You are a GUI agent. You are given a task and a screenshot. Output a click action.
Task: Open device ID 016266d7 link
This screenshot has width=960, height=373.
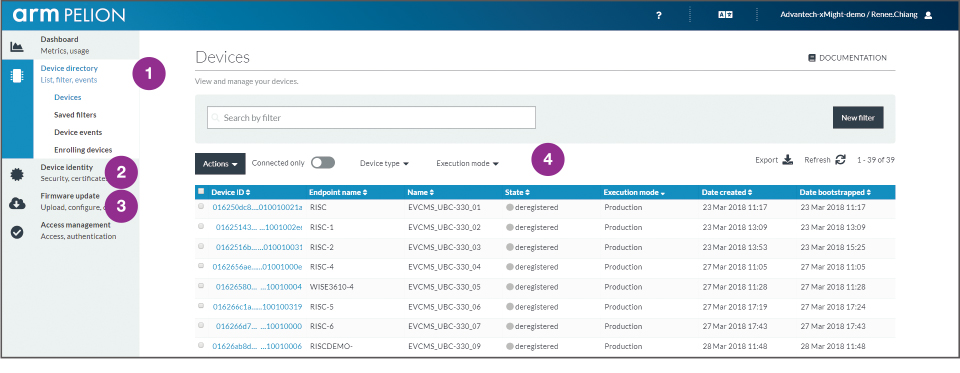259,326
